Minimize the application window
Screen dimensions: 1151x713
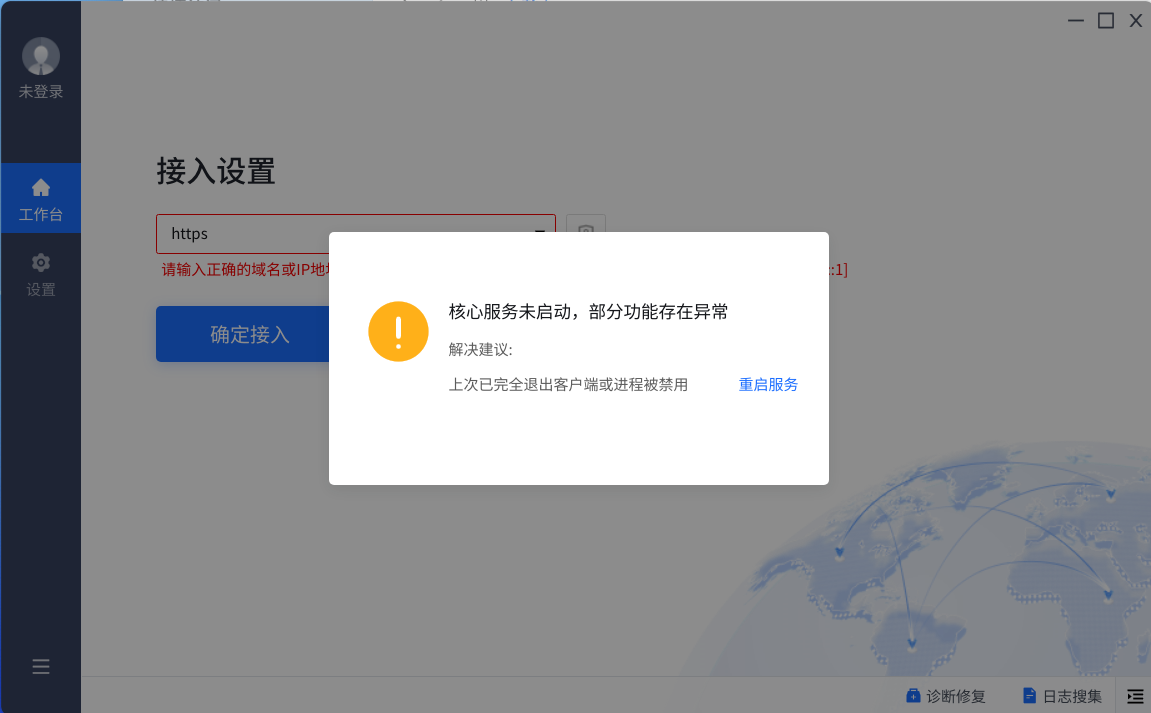pos(1075,21)
